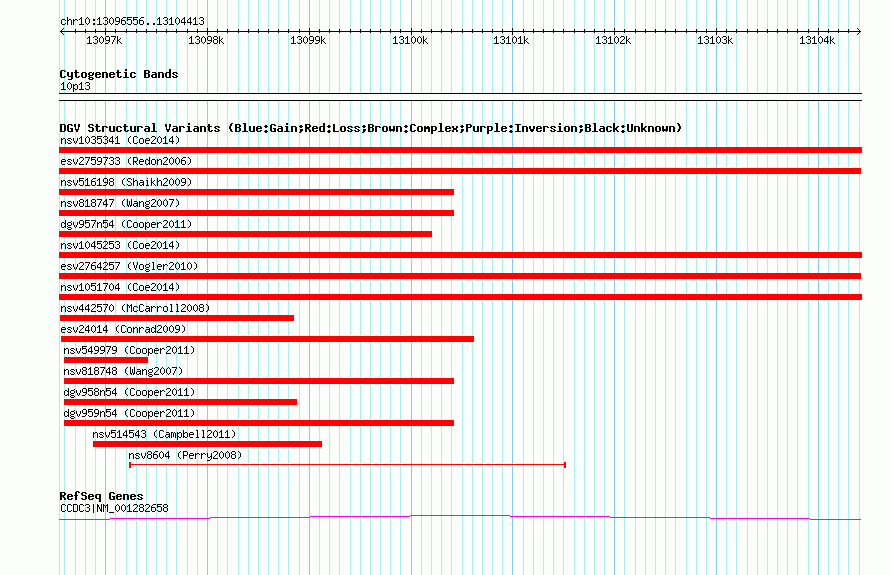Click the red bar for nsv516198
The image size is (890, 575).
[x=257, y=192]
